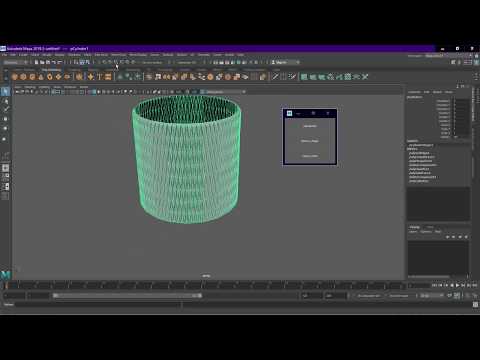This screenshot has width=480, height=360.
Task: Toggle Snap to View Planes
Action: (127, 62)
